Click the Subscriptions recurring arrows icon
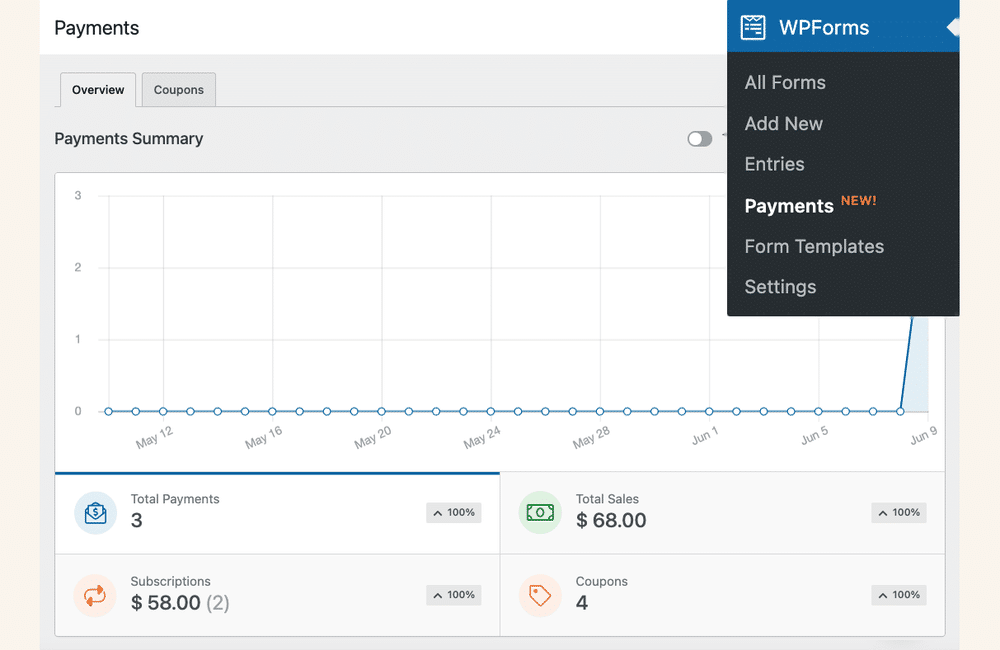 tap(95, 595)
